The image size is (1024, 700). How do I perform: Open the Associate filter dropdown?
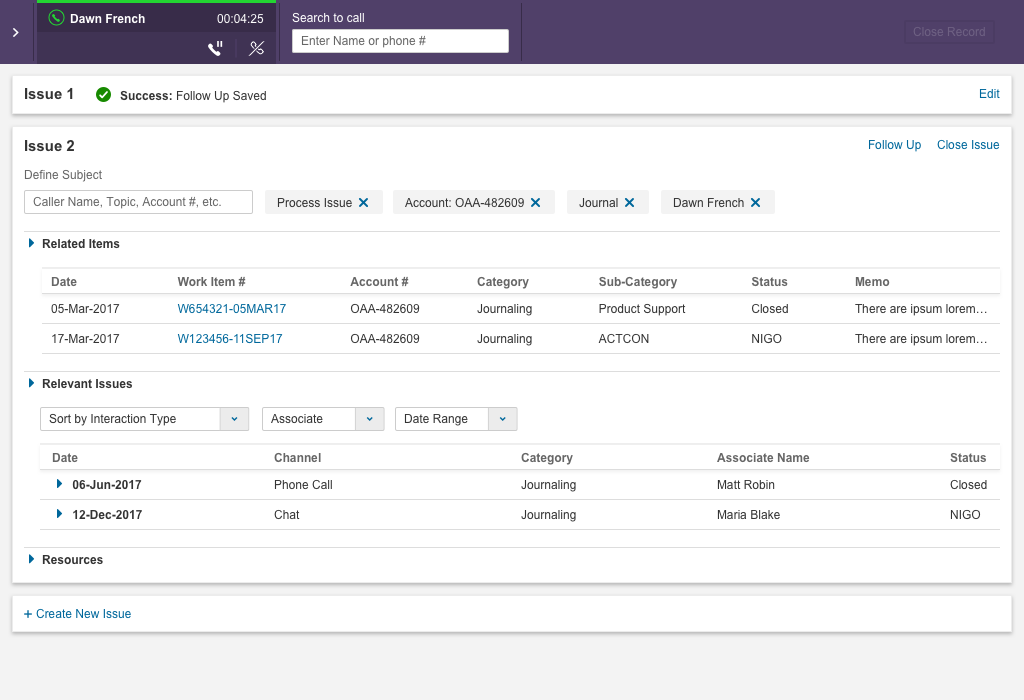pos(323,419)
